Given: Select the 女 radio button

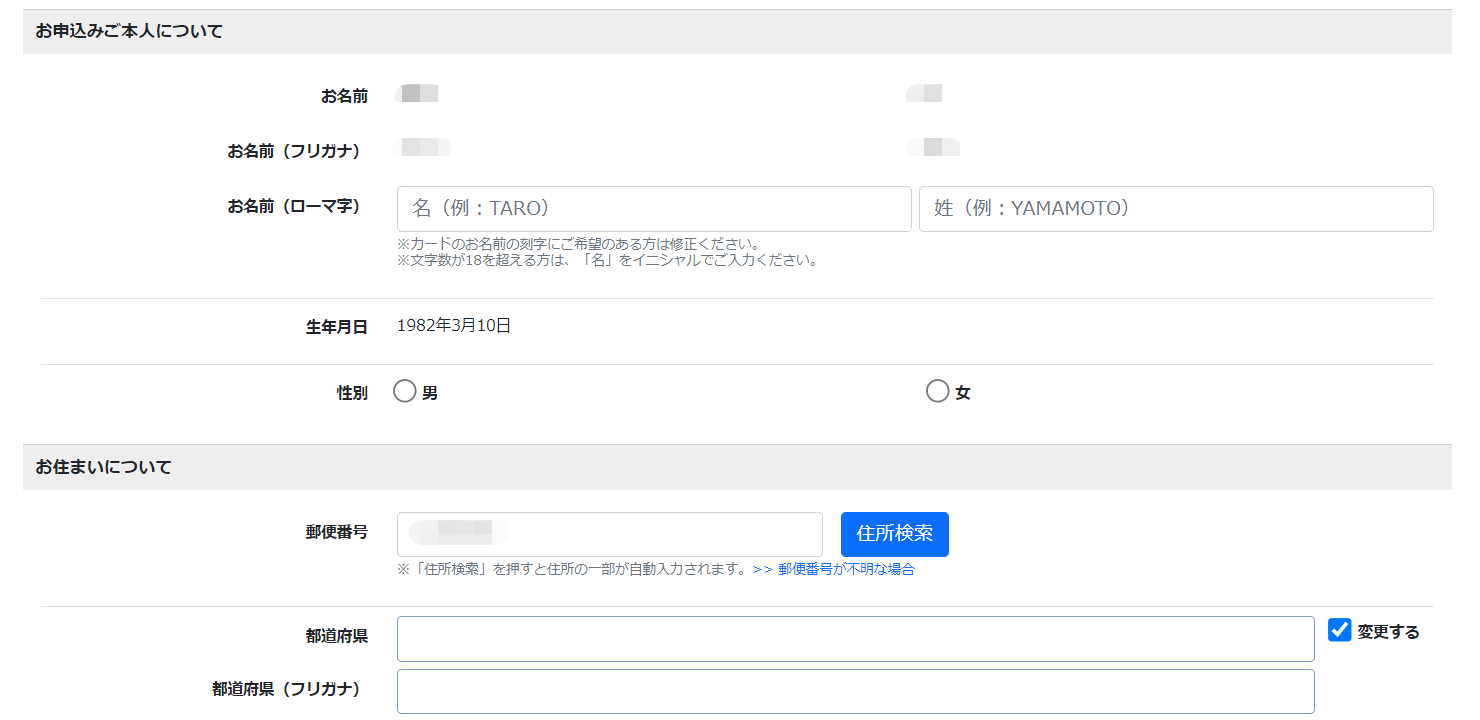Looking at the screenshot, I should click(x=937, y=392).
